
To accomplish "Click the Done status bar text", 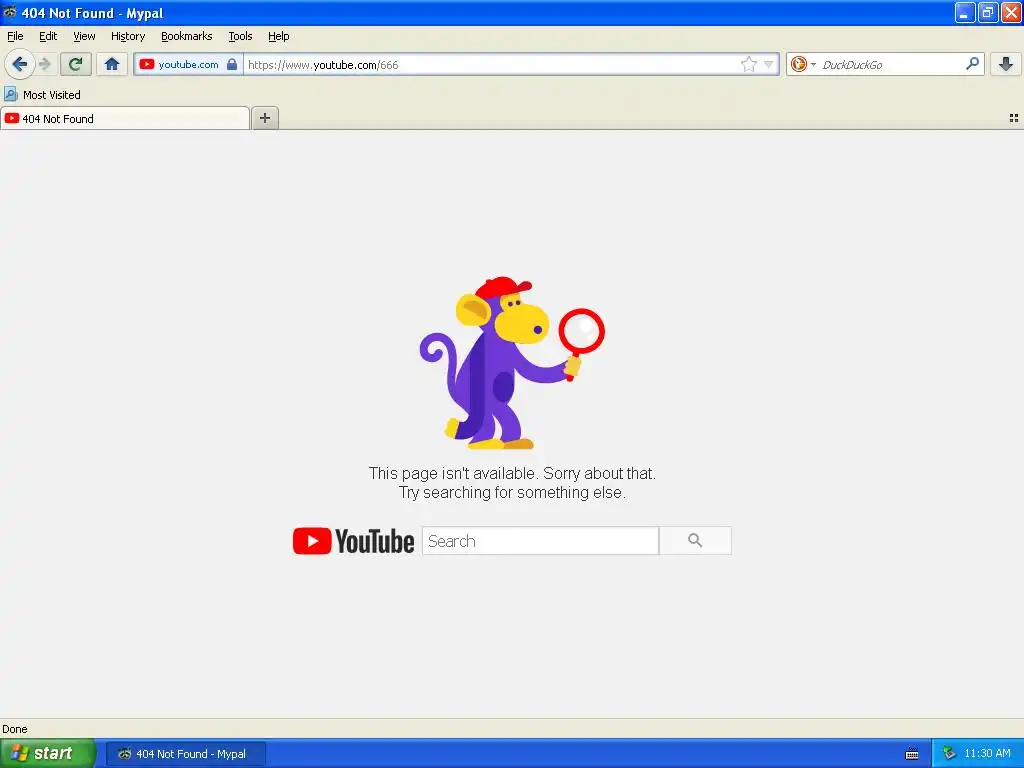I will pos(15,729).
